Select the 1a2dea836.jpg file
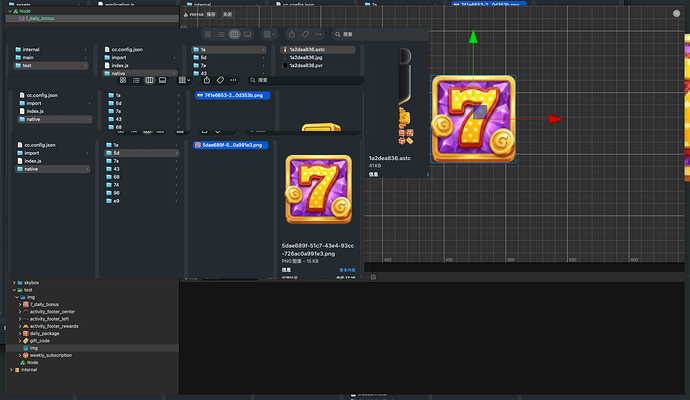Viewport: 690px width, 400px height. (305, 58)
